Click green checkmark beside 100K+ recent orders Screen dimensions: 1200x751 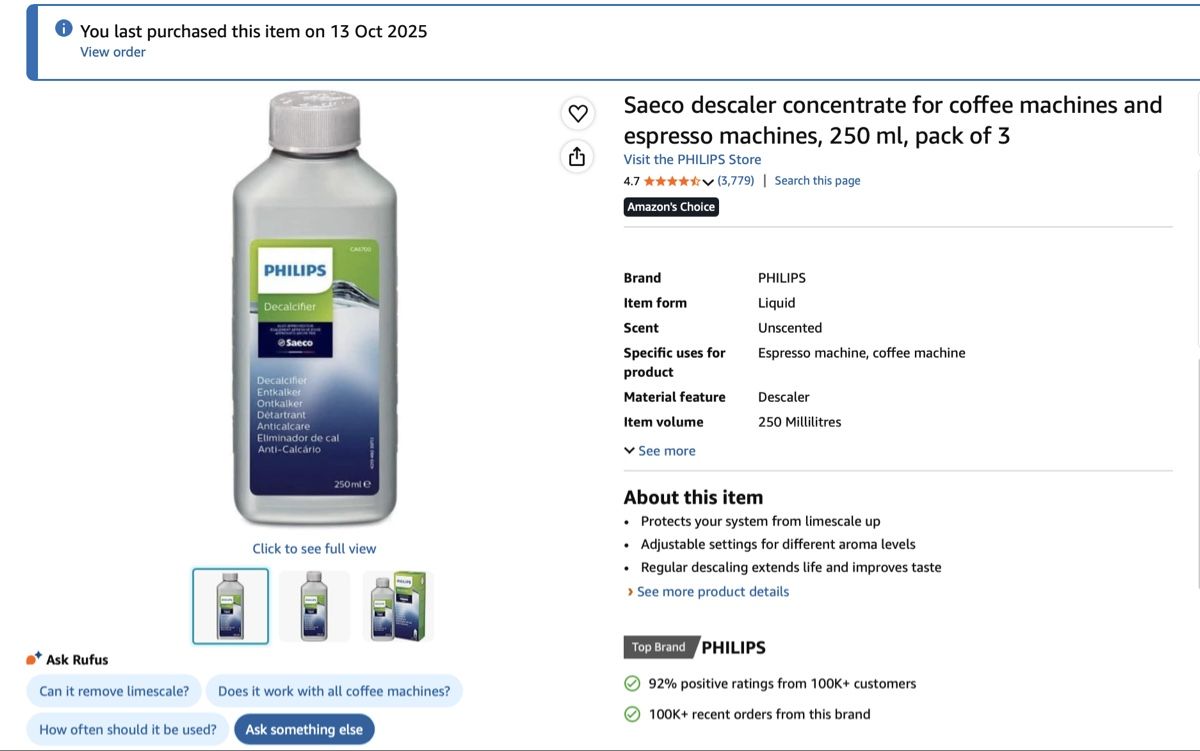coord(632,714)
